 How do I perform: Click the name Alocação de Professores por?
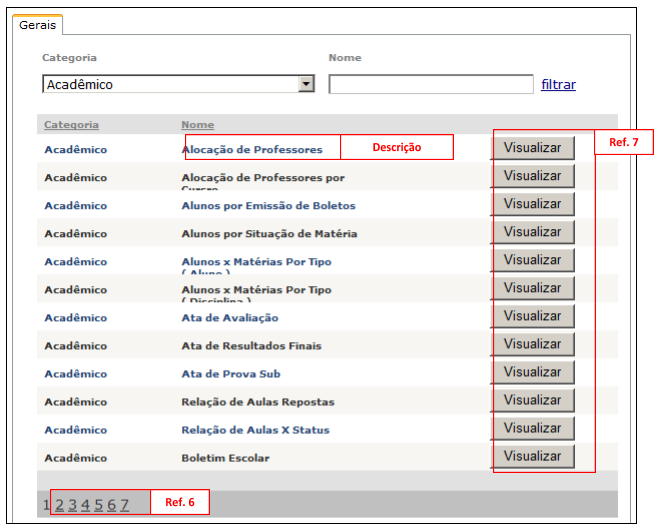(263, 177)
